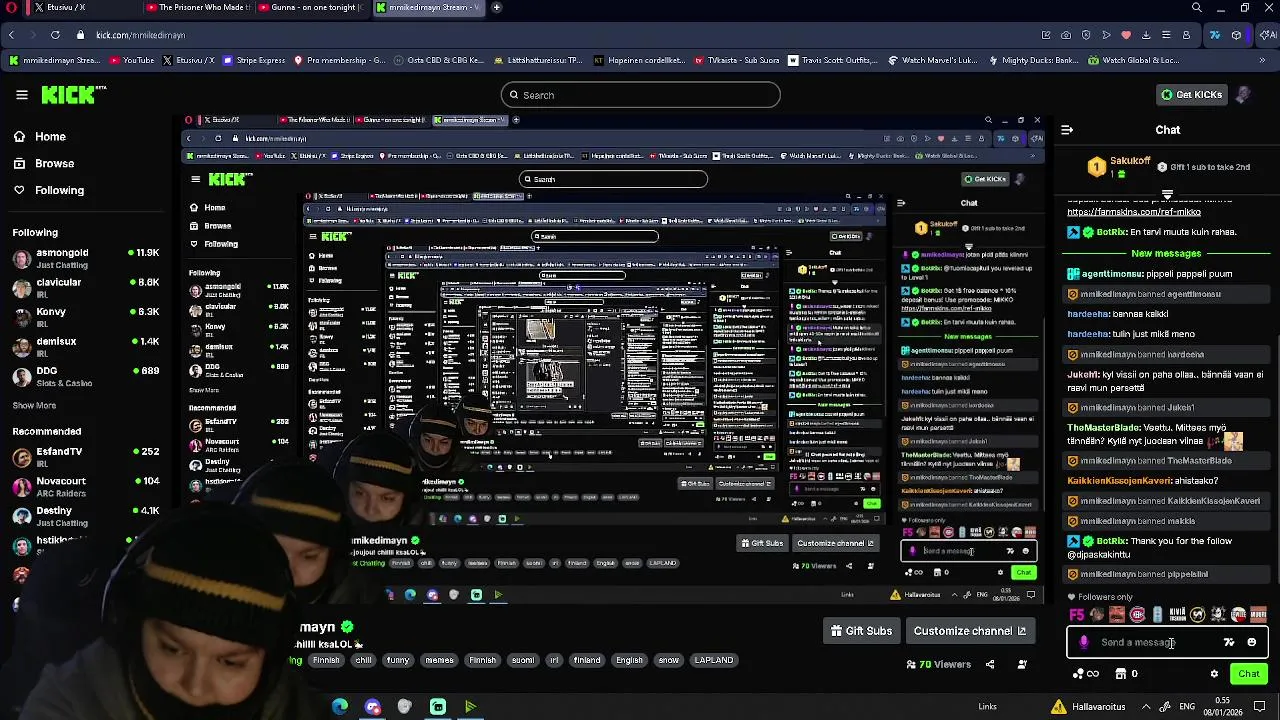Image resolution: width=1280 pixels, height=720 pixels.
Task: Open Konvy's channel in Following
Action: [x=85, y=317]
